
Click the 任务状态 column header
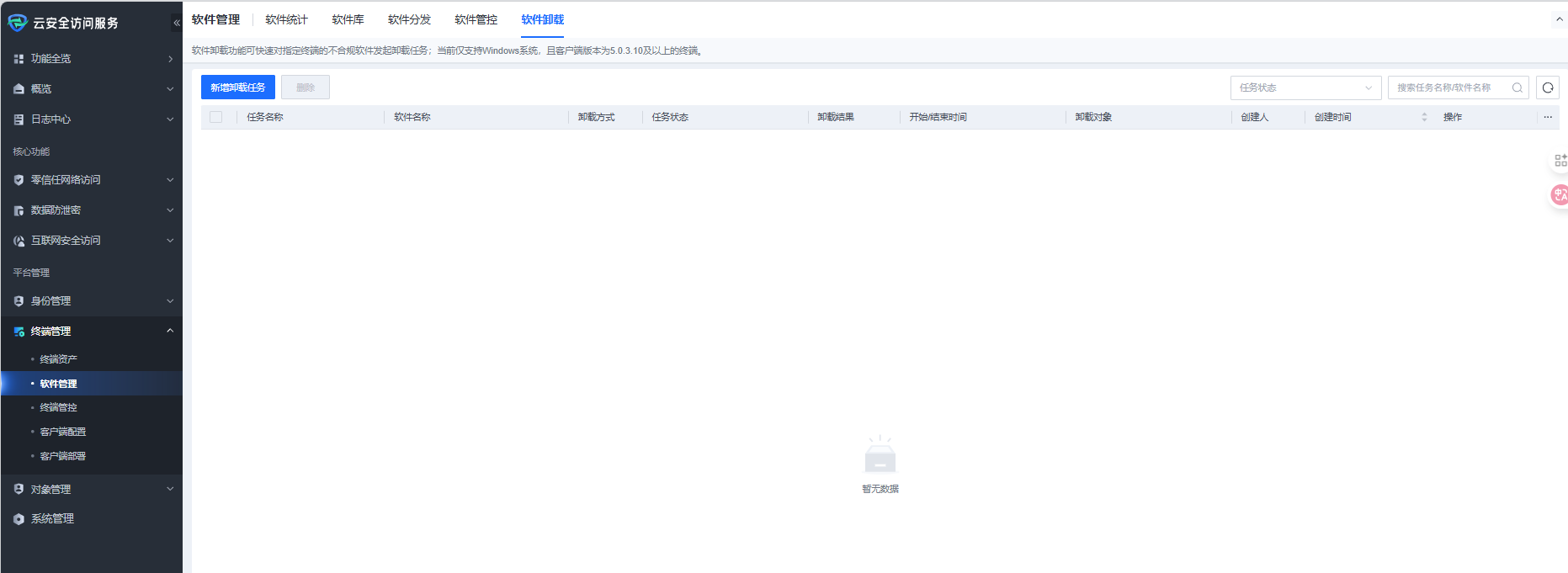670,117
